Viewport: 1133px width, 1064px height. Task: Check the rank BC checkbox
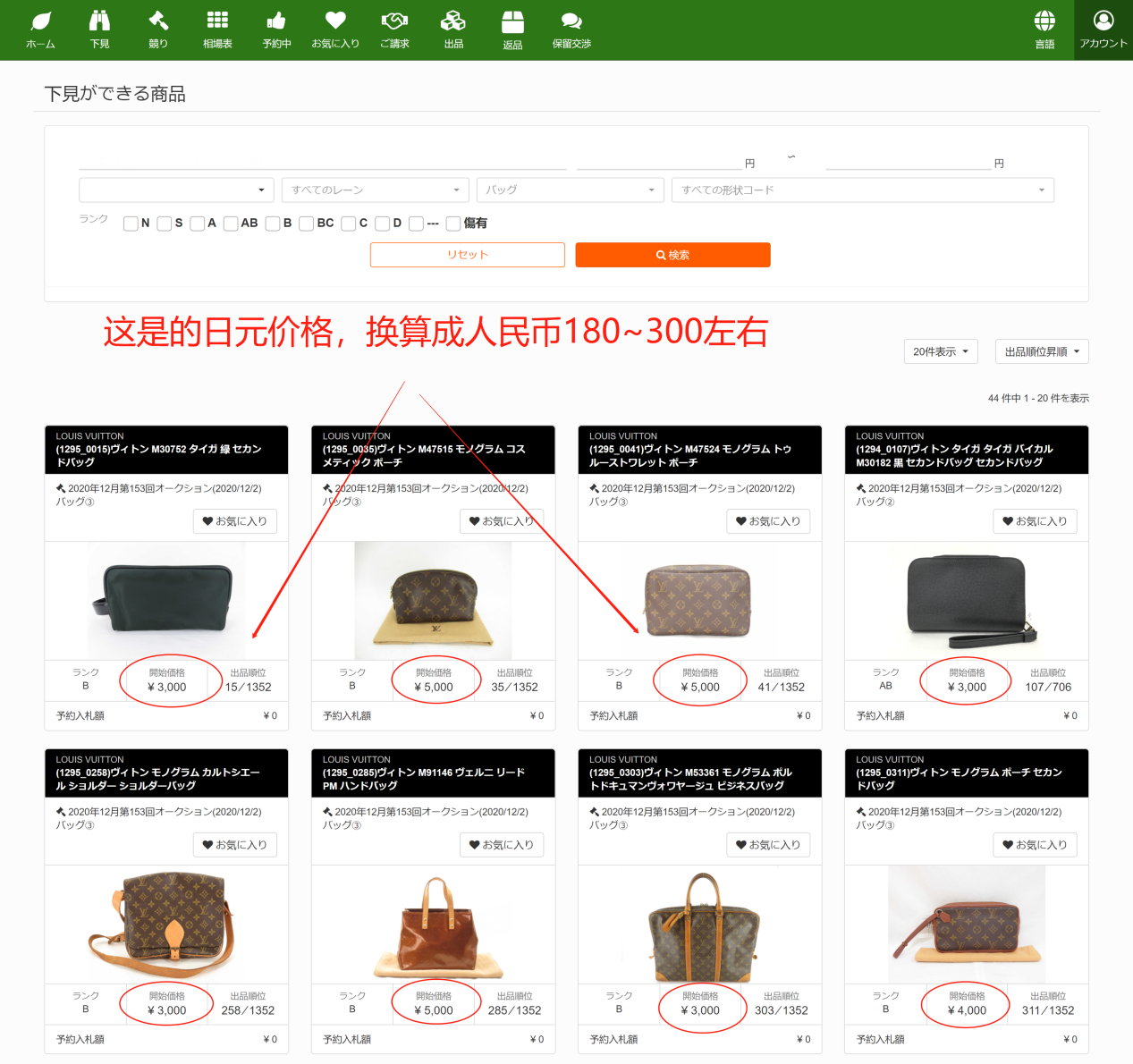pyautogui.click(x=306, y=224)
